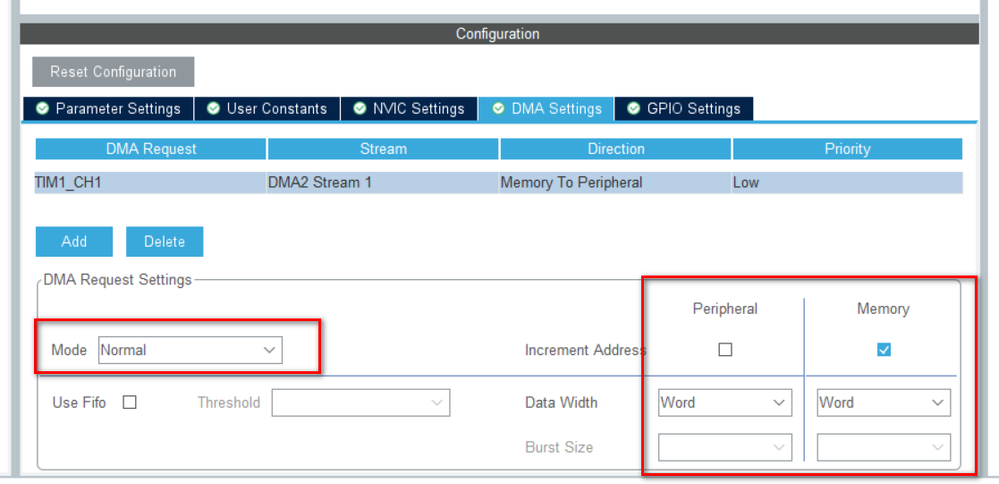Uncheck Memory increment address checkbox
The height and width of the screenshot is (484, 999).
(x=884, y=350)
